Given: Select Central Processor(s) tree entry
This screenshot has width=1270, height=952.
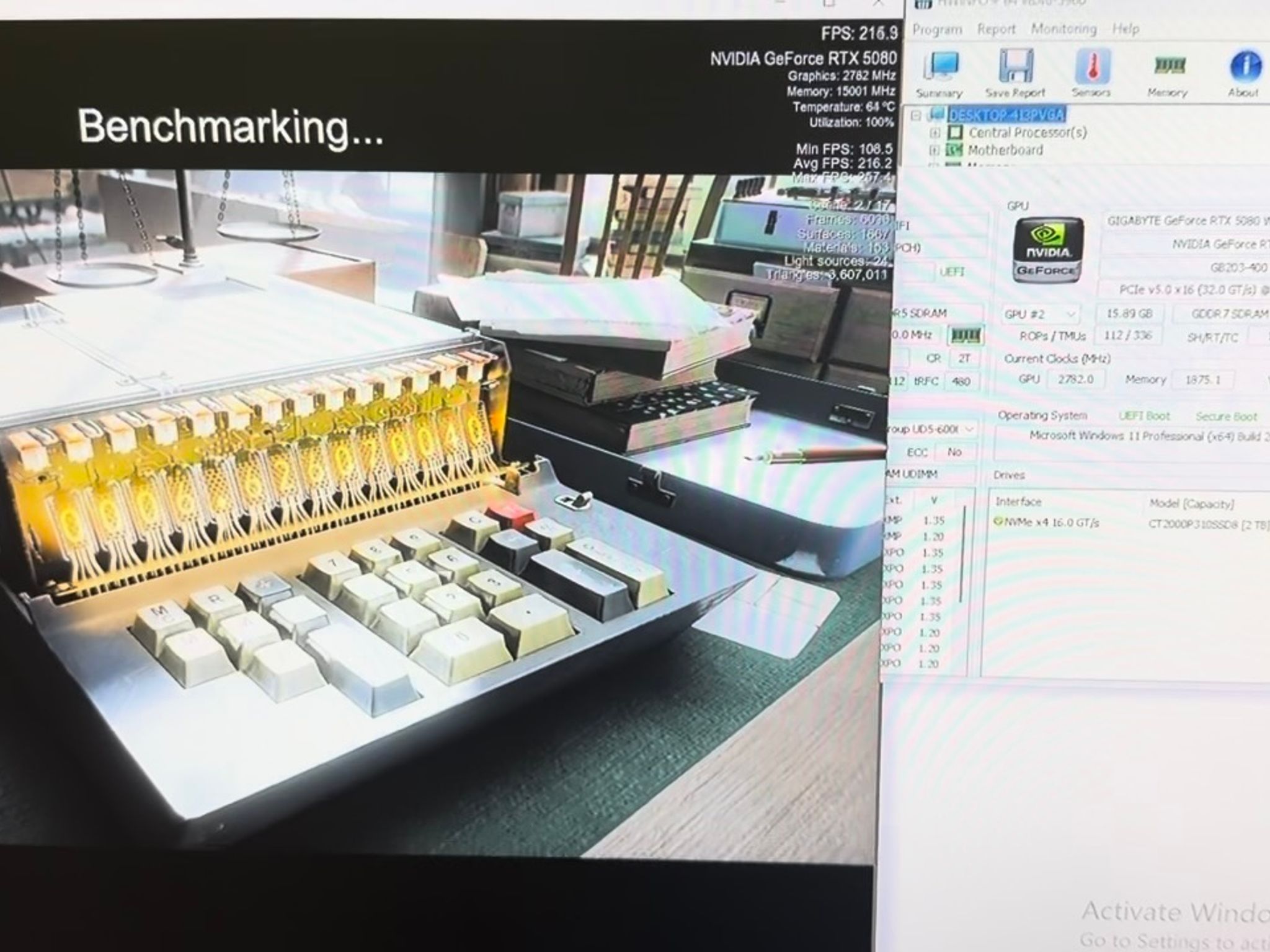Looking at the screenshot, I should [1028, 133].
